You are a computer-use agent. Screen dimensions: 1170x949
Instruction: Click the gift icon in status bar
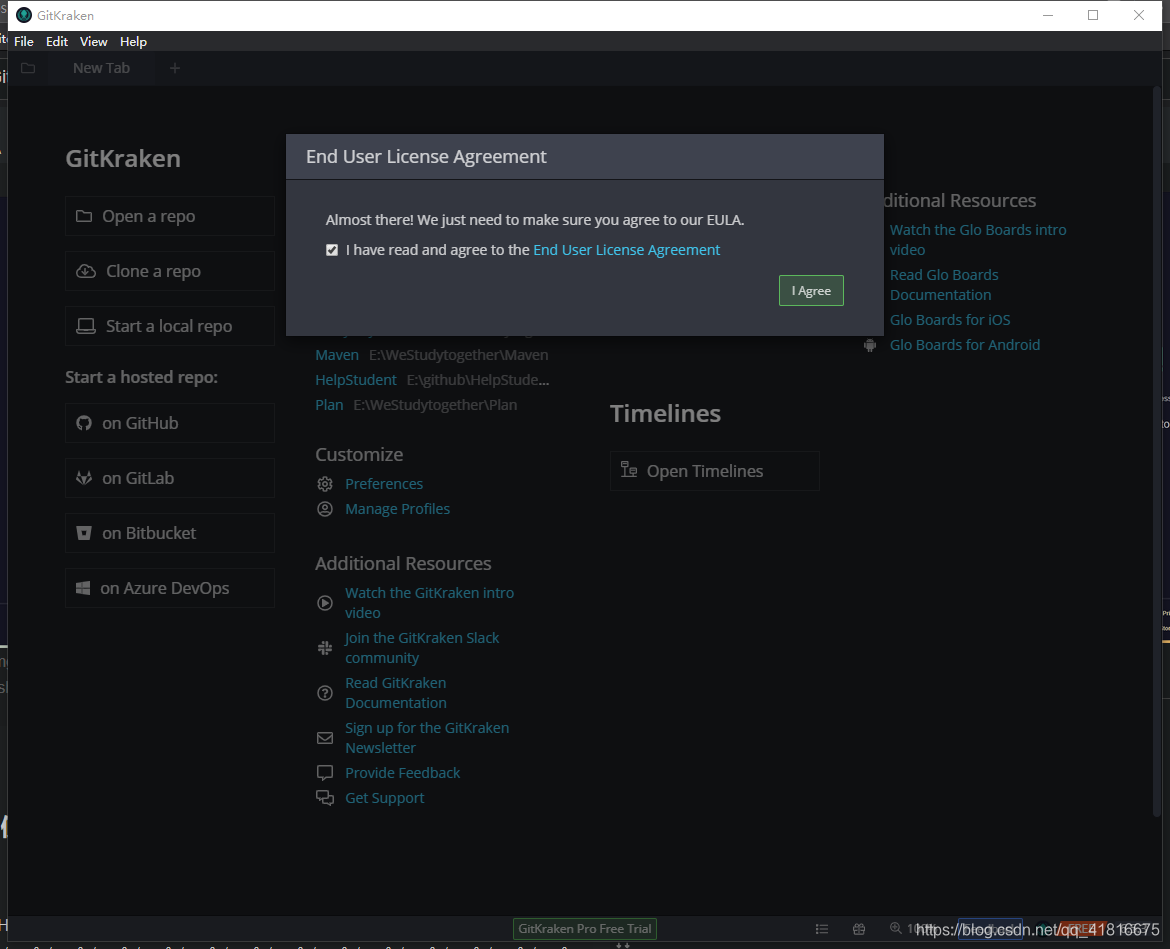(x=859, y=929)
